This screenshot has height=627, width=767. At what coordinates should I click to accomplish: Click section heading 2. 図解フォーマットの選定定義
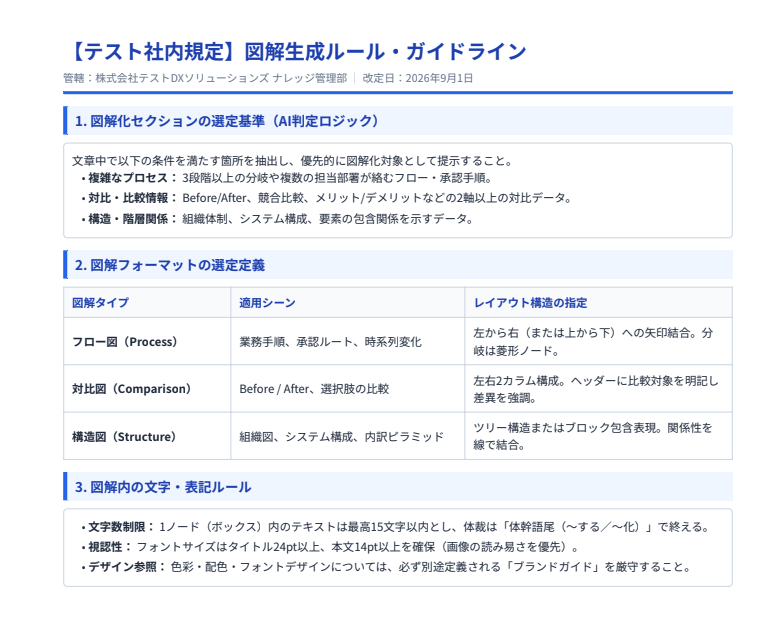click(170, 265)
